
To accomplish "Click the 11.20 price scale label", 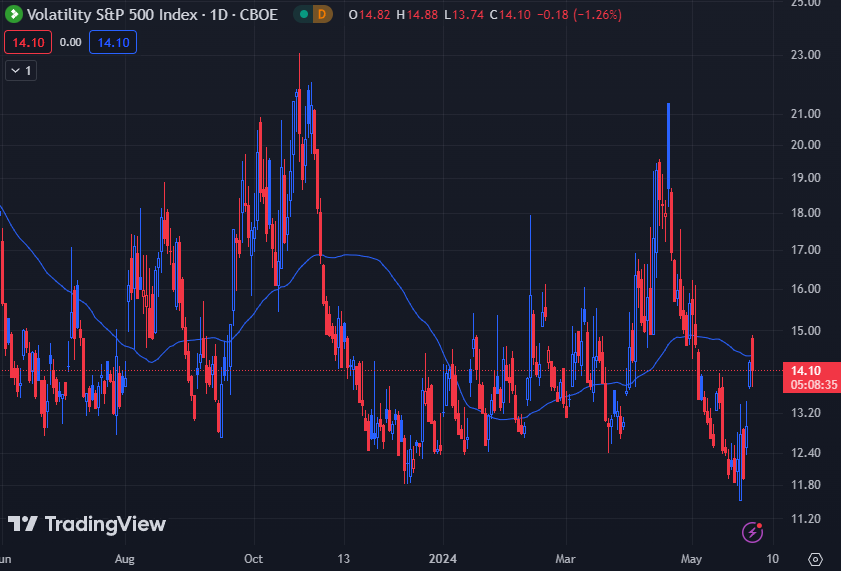I will point(806,519).
